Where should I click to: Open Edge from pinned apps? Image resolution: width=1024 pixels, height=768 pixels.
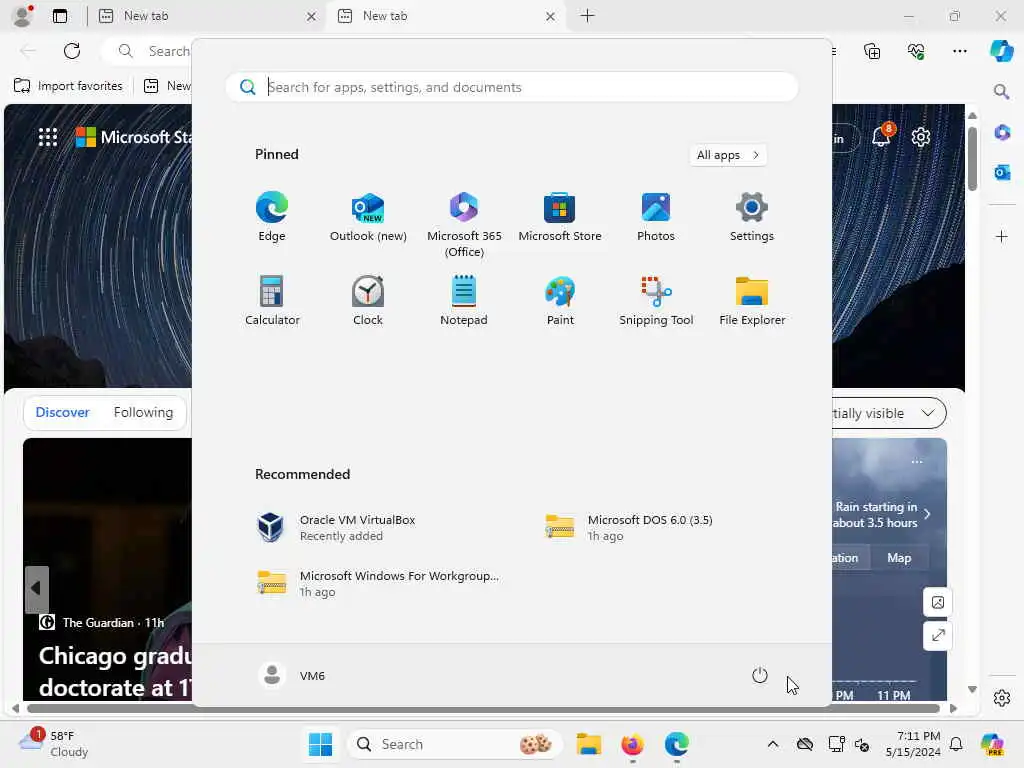pyautogui.click(x=272, y=217)
